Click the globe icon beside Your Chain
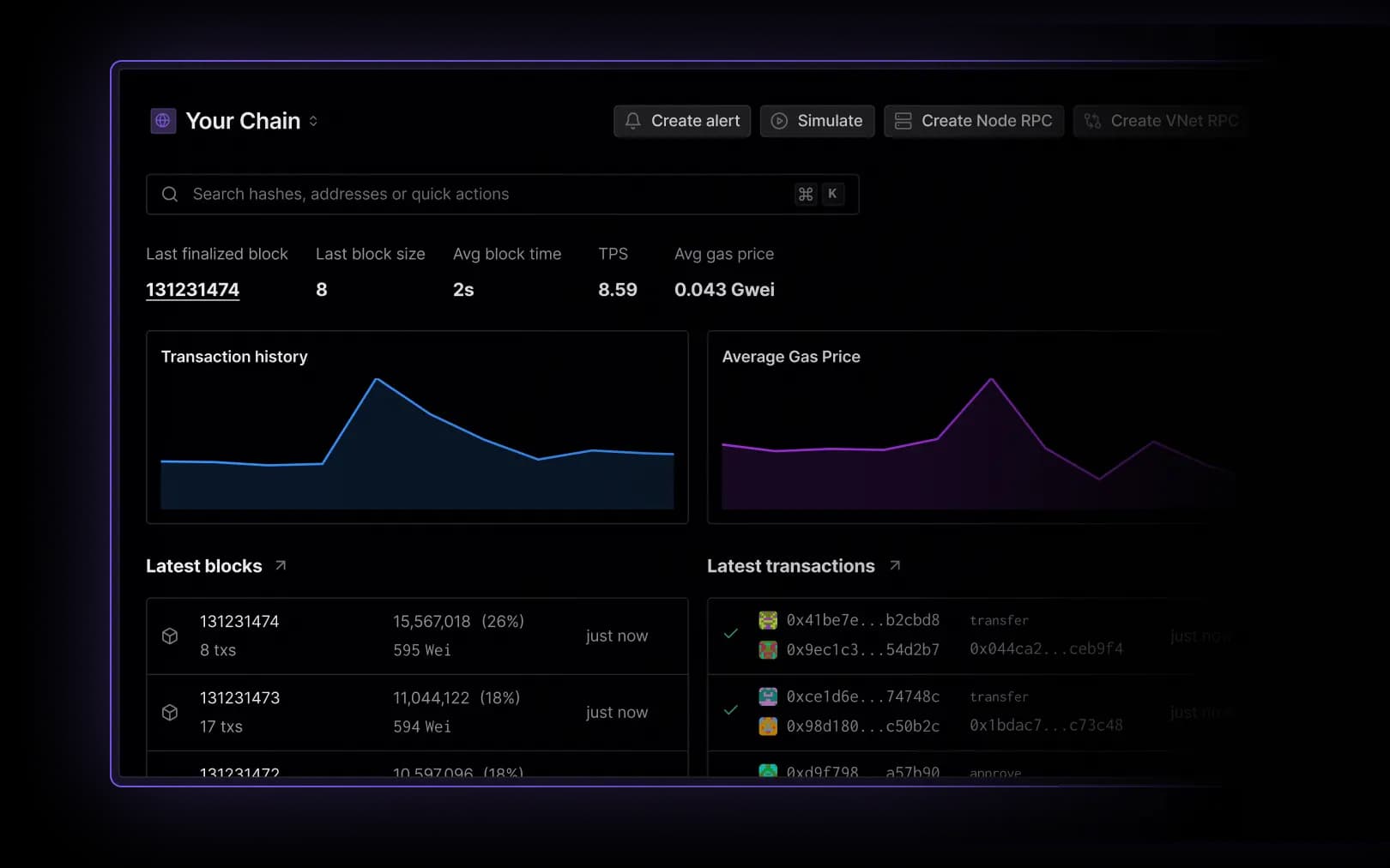This screenshot has height=868, width=1390. (x=163, y=121)
